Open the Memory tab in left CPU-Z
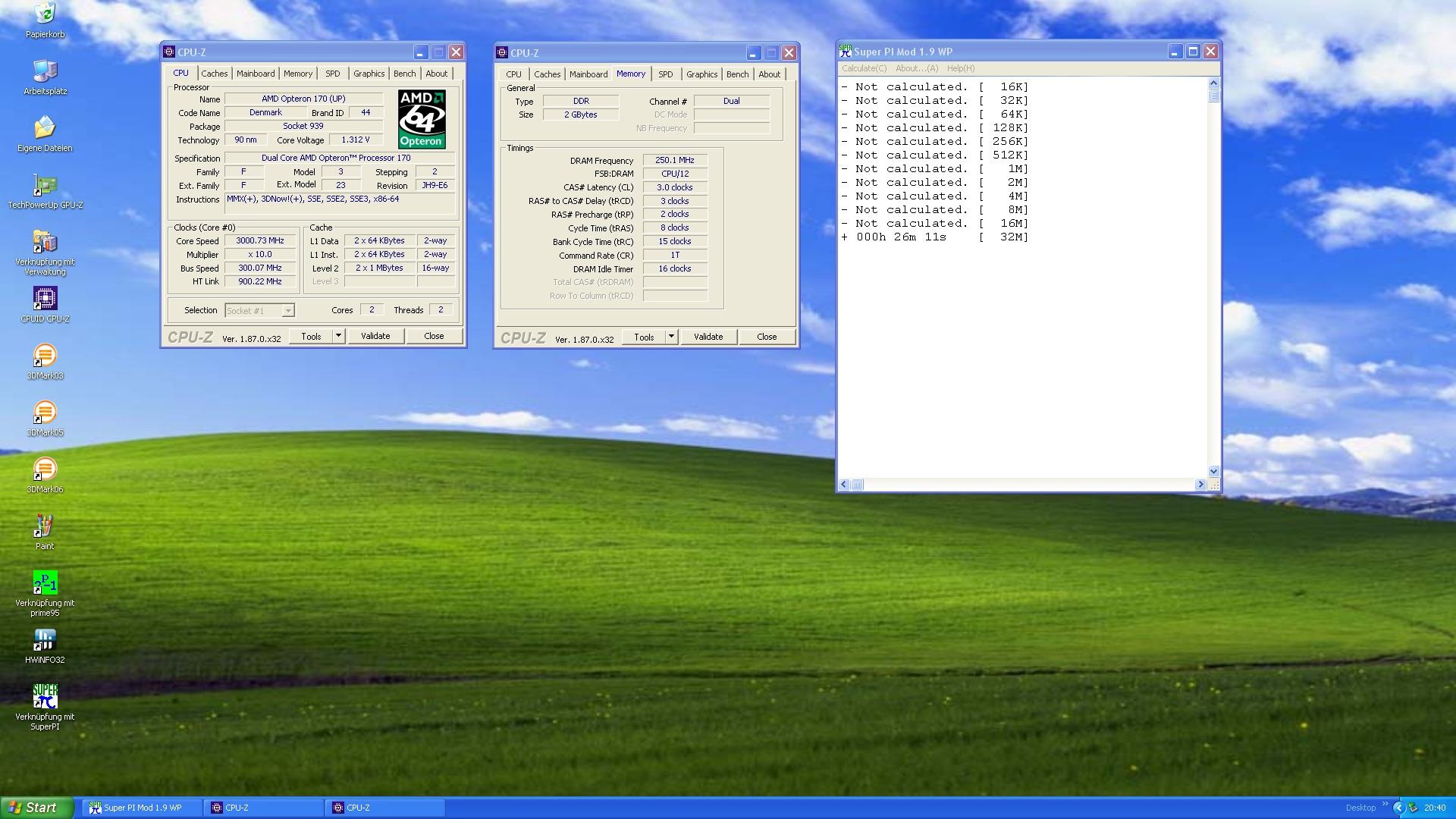 (x=298, y=74)
